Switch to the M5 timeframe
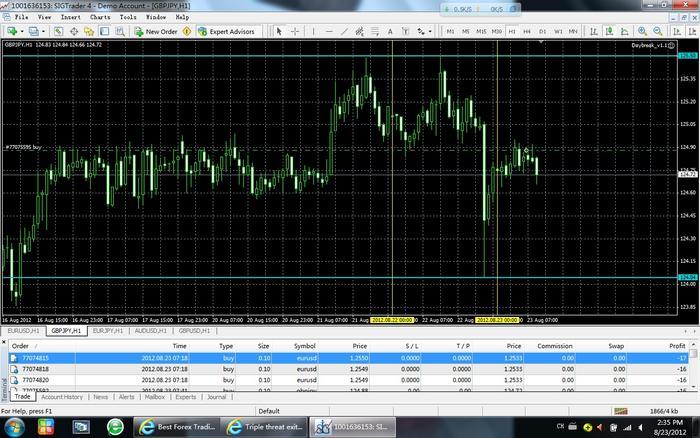 (x=466, y=31)
